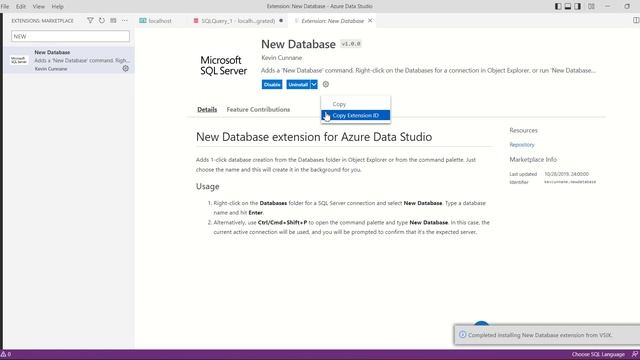Open the View menu
The width and height of the screenshot is (640, 360).
click(39, 7)
